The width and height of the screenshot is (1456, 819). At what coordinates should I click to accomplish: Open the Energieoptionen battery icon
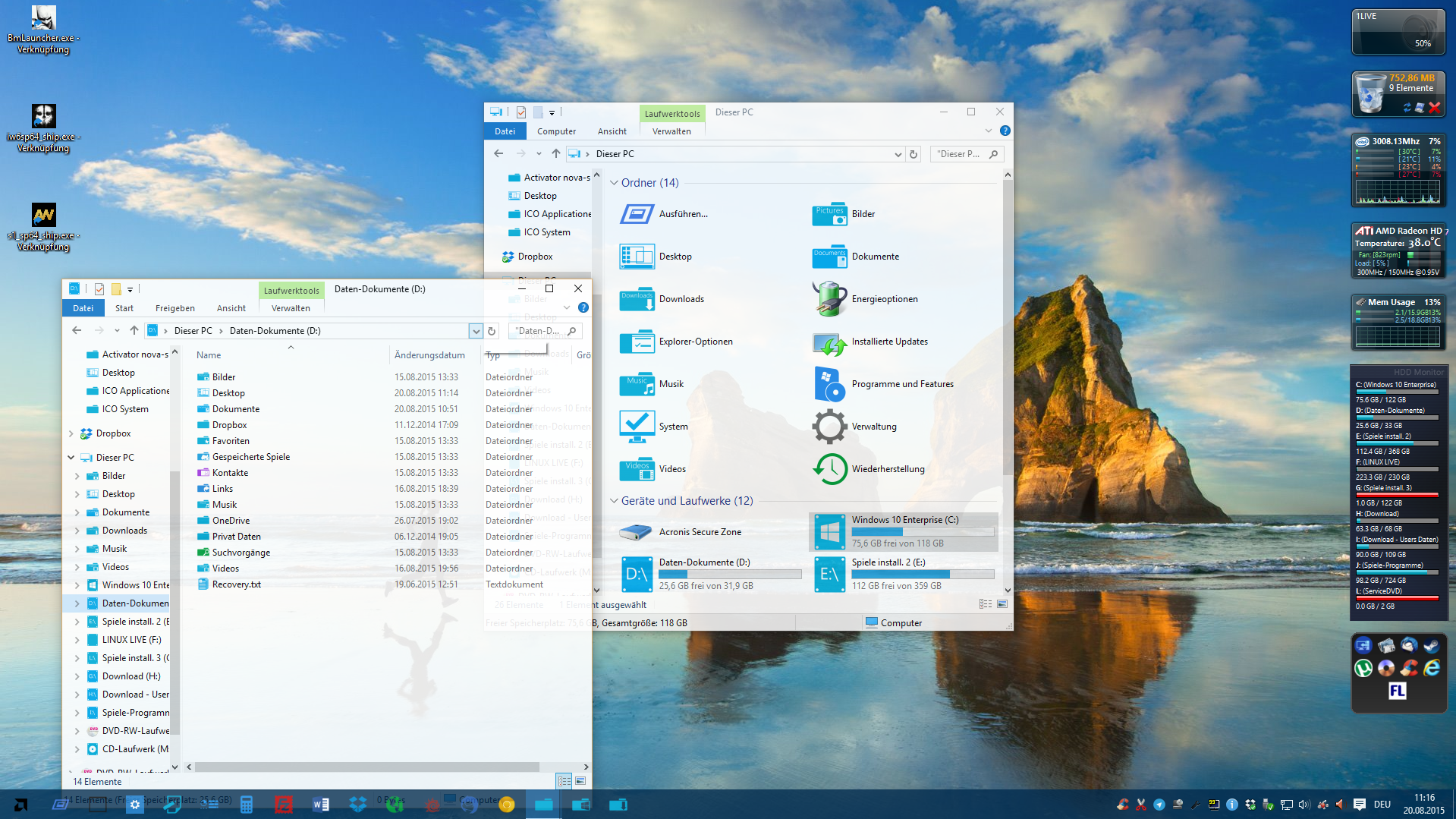pos(829,299)
